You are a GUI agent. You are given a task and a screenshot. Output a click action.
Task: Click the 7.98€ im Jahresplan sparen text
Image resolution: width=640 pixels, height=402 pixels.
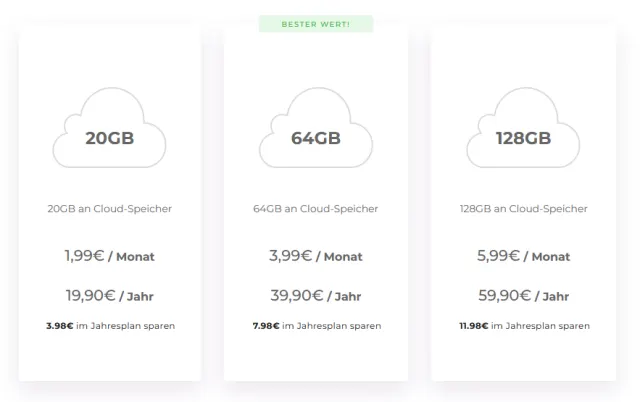[x=316, y=326]
